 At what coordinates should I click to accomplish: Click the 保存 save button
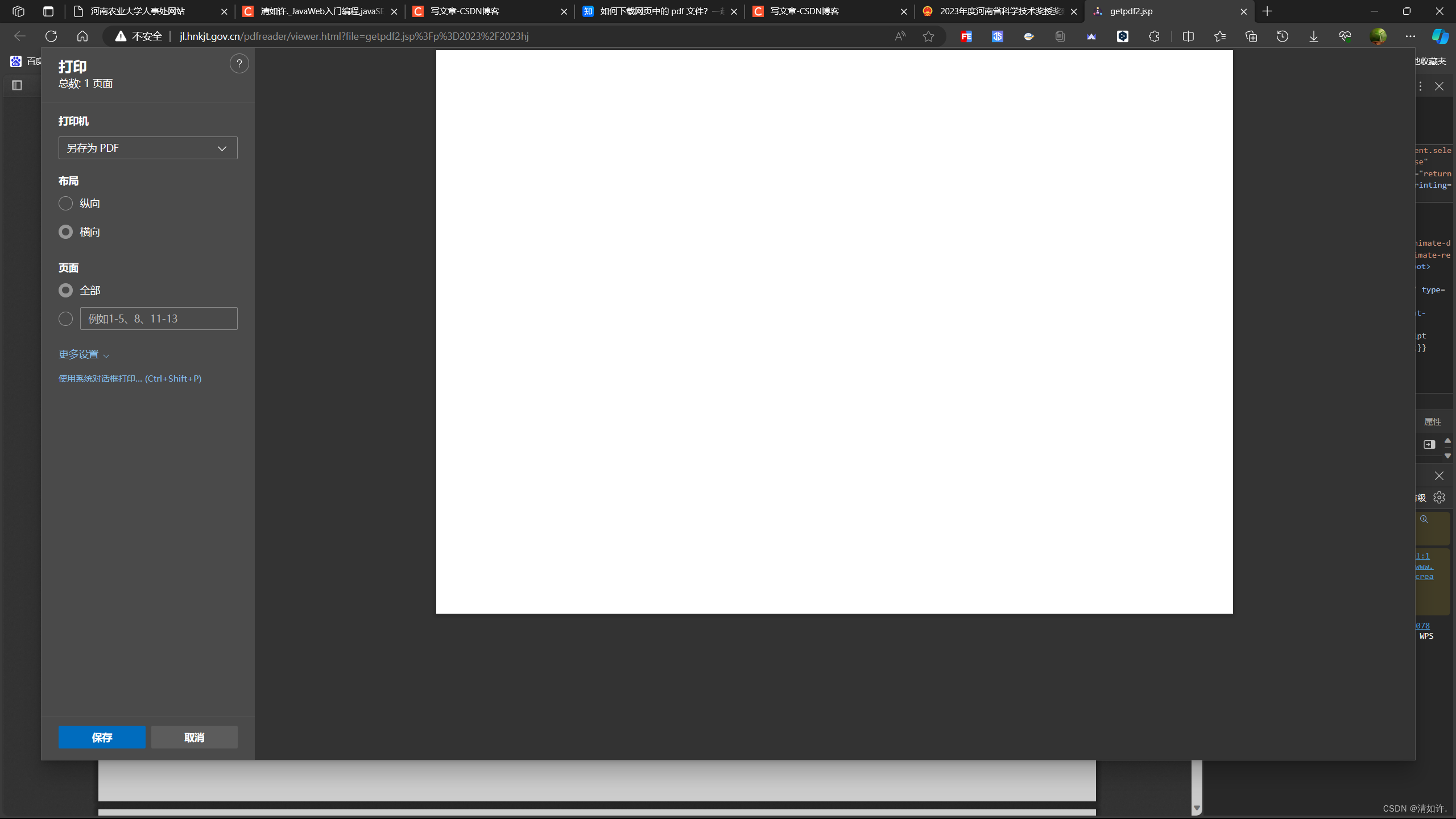point(102,737)
